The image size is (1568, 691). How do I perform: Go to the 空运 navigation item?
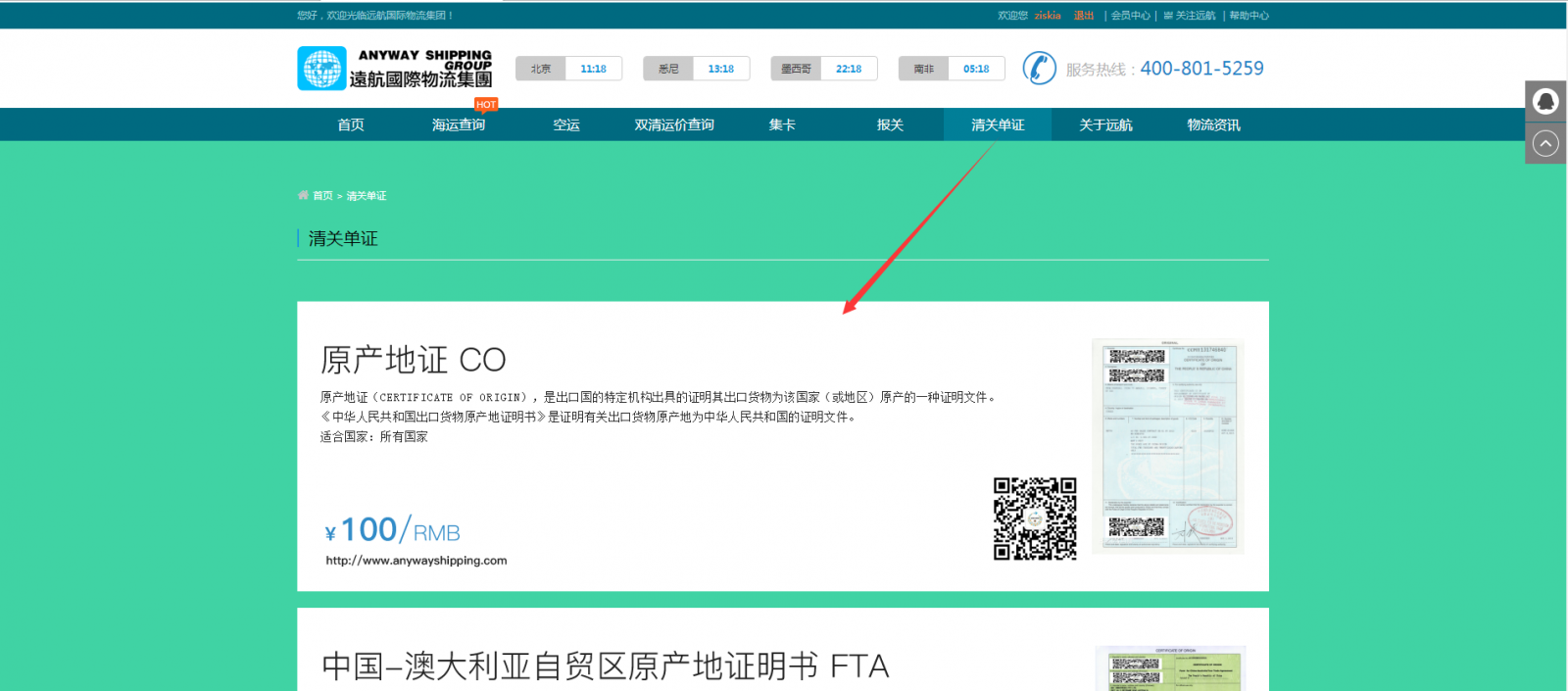click(x=566, y=124)
